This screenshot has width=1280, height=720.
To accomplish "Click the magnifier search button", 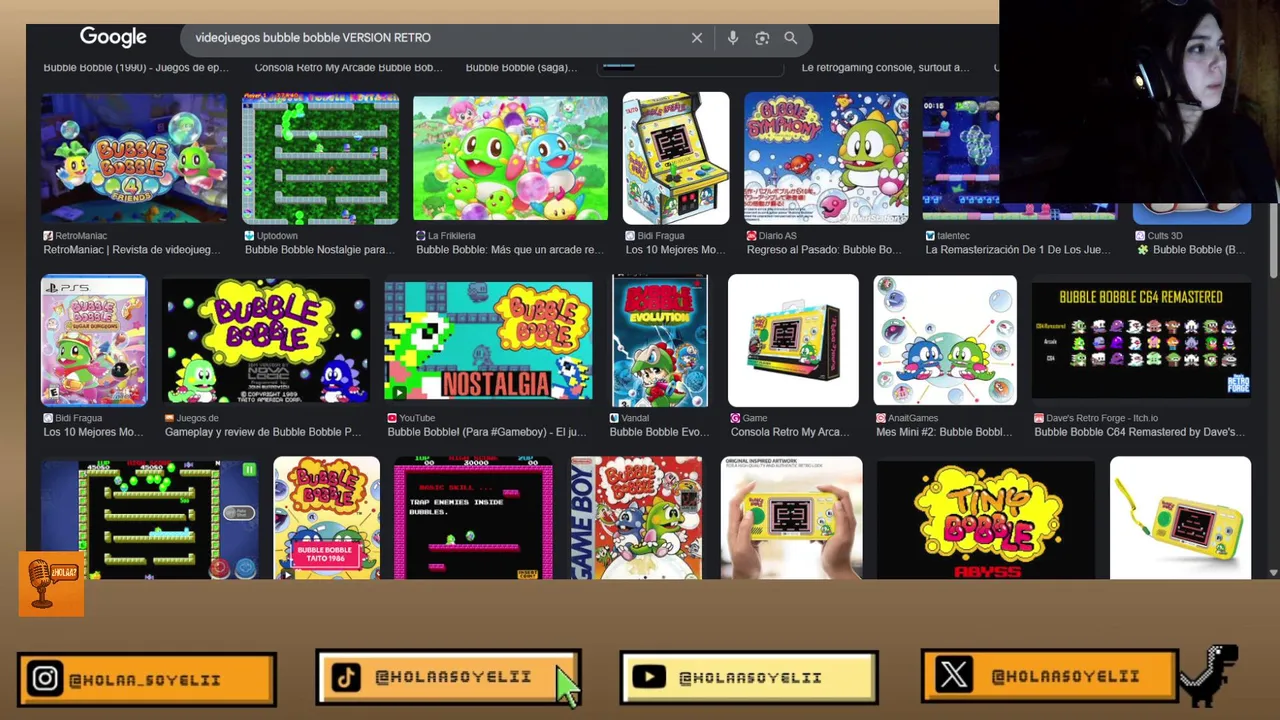I will click(x=791, y=38).
